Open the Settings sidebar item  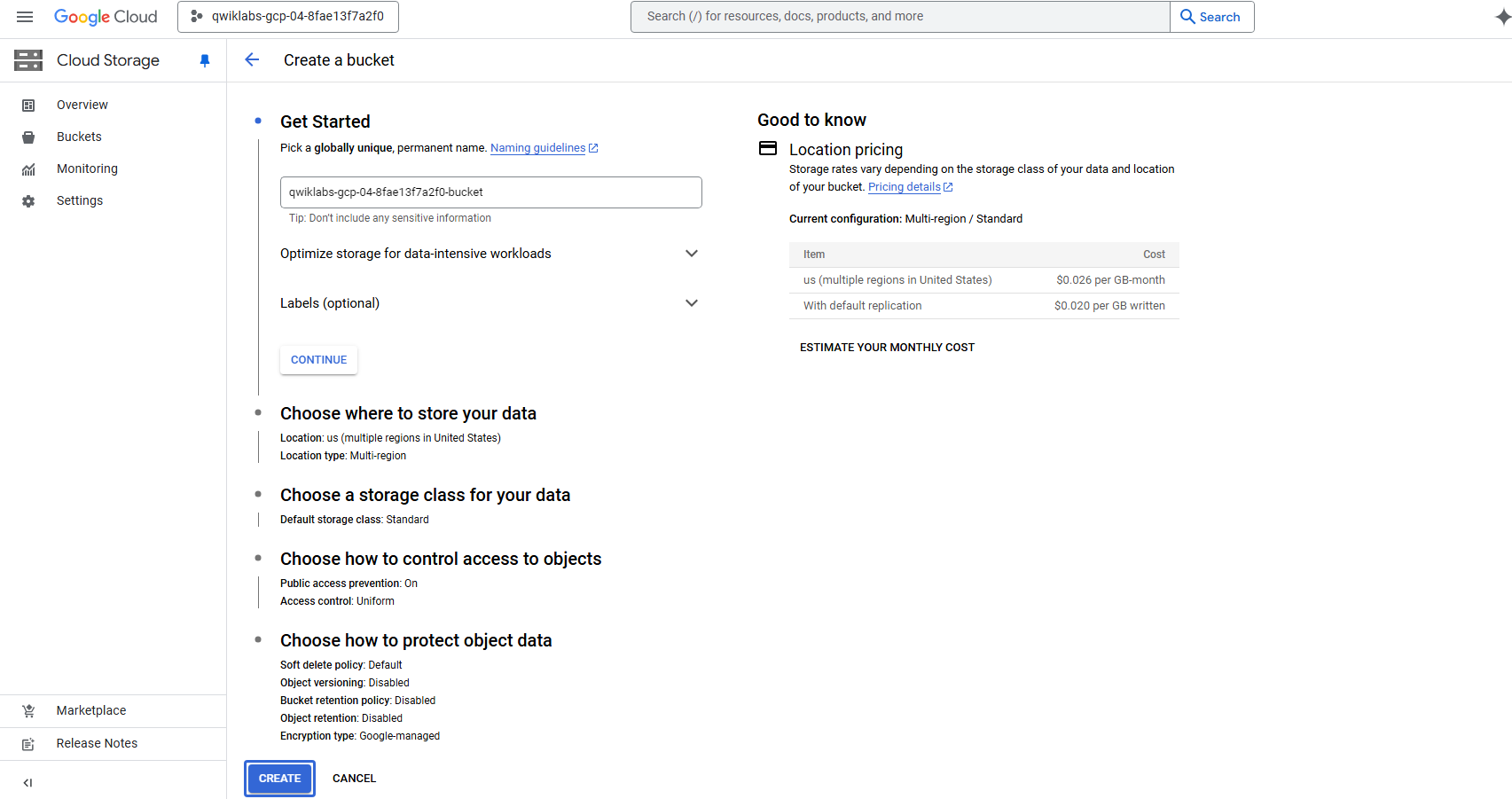(x=113, y=200)
